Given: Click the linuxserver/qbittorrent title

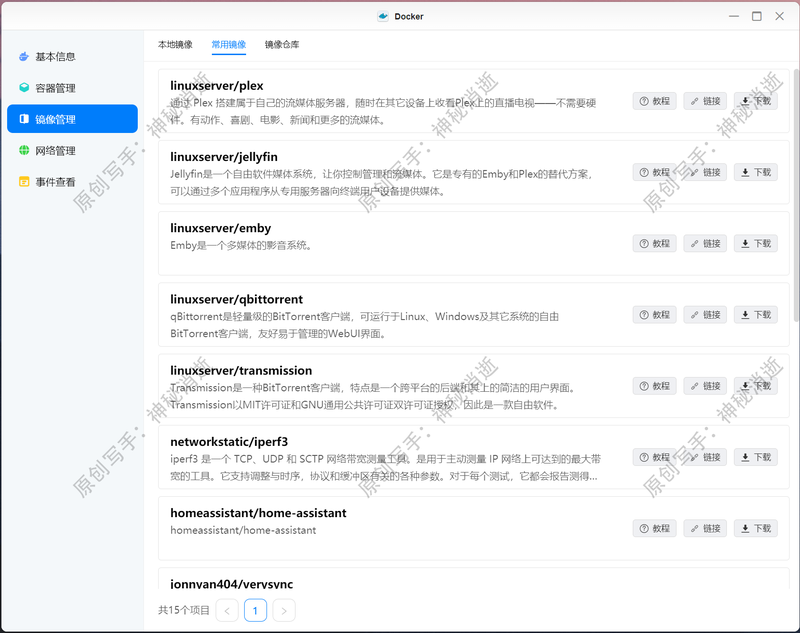Looking at the screenshot, I should 236,299.
